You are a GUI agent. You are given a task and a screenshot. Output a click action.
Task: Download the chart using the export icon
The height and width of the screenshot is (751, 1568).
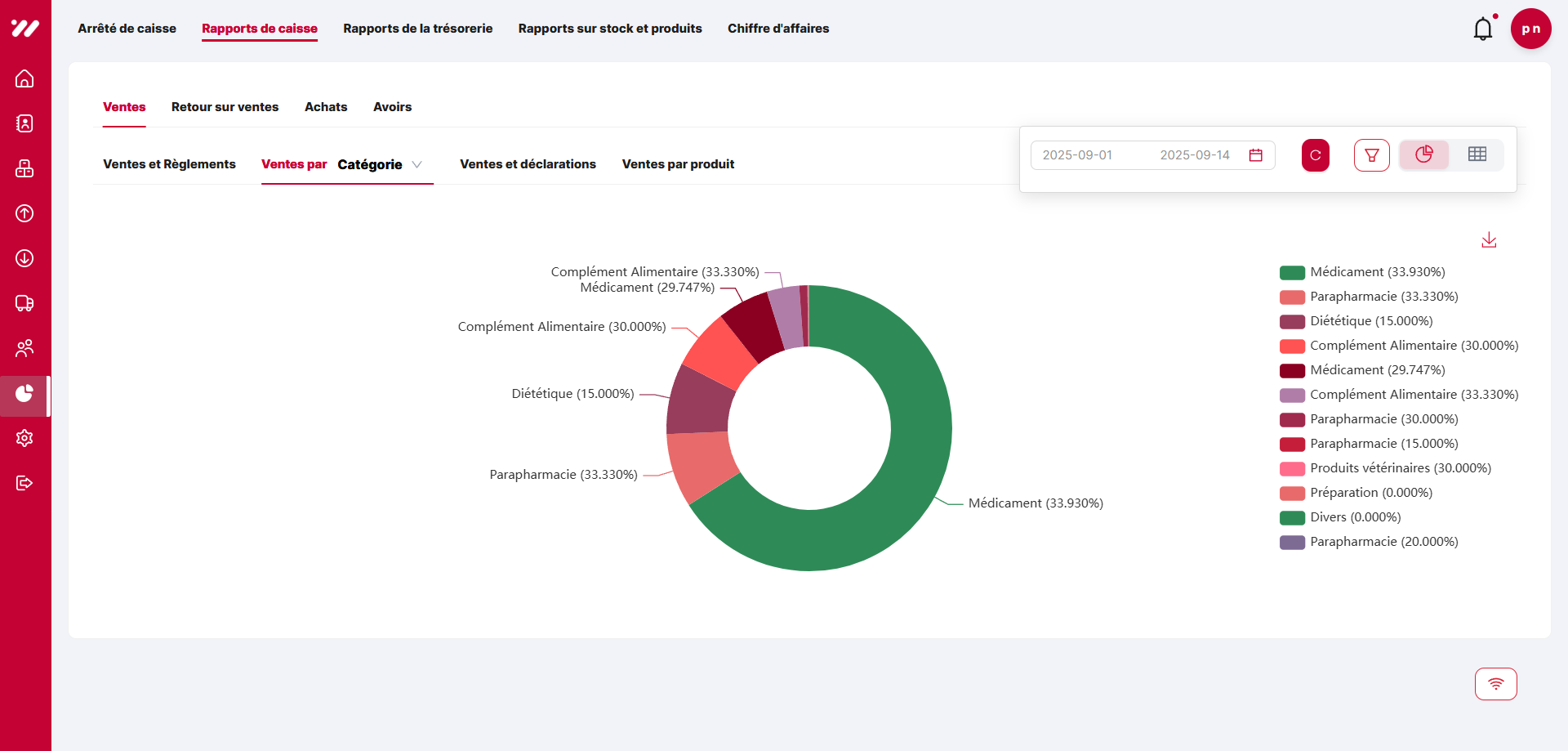(1489, 239)
